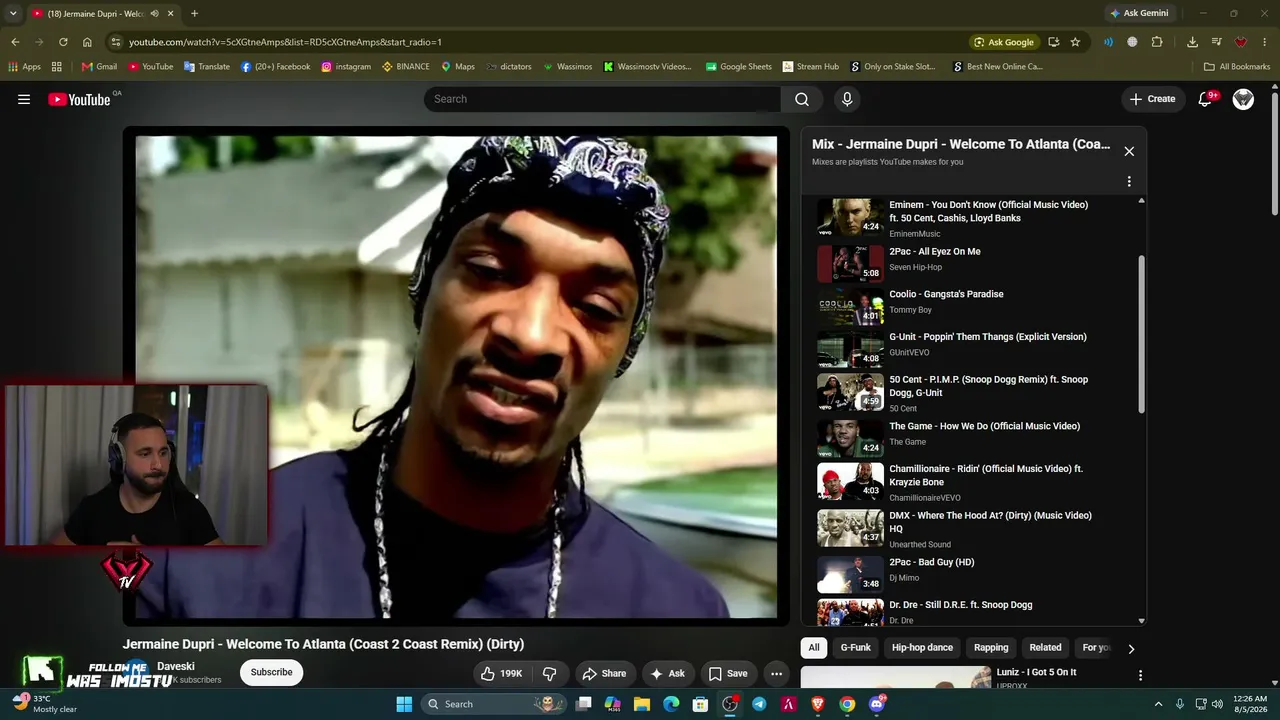Click the Subscribe button for Daveski
Screen dimensions: 1280x720
(271, 672)
